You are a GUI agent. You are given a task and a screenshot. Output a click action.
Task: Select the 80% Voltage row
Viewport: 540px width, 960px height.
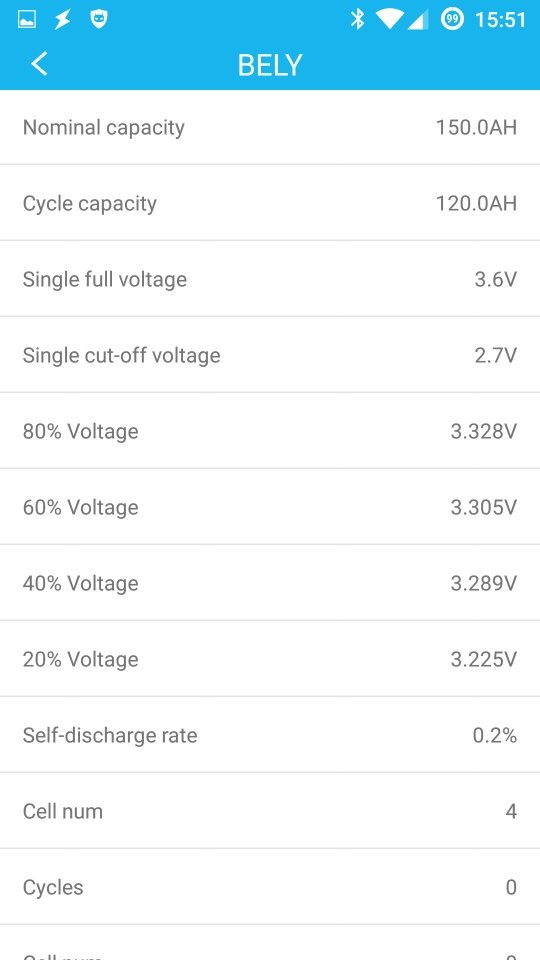[x=270, y=430]
